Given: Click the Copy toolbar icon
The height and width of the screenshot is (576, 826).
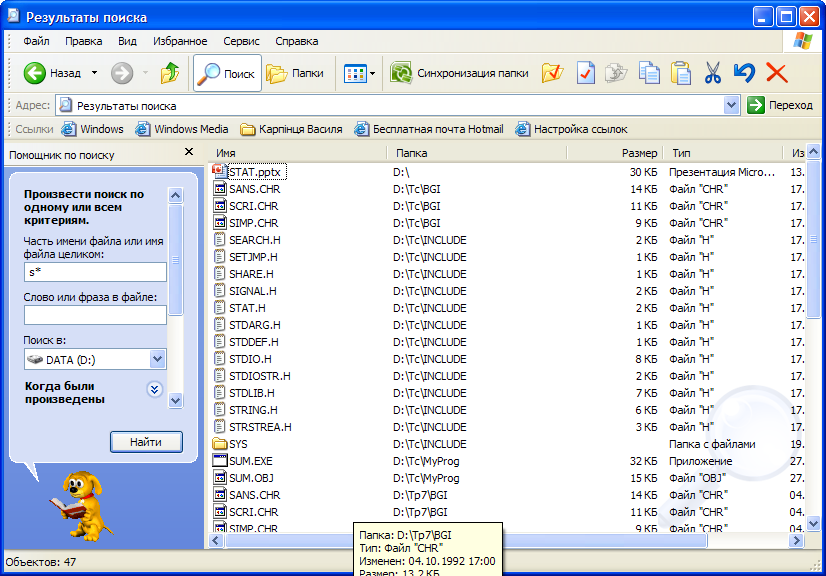Looking at the screenshot, I should tap(648, 73).
